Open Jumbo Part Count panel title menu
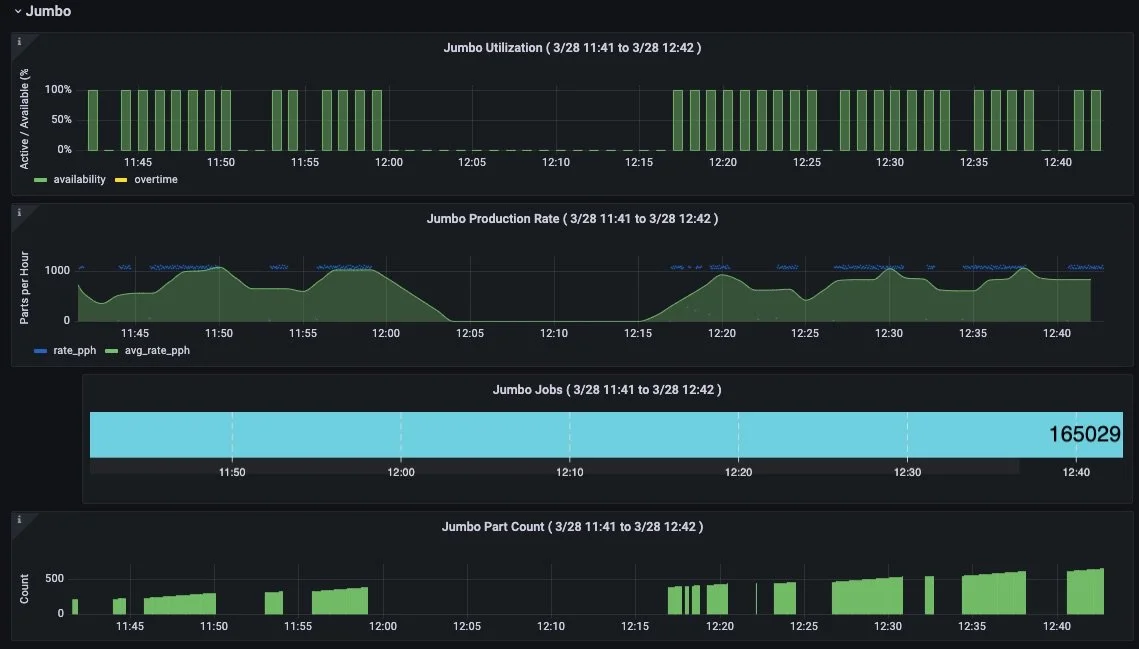The height and width of the screenshot is (649, 1139). tap(572, 527)
